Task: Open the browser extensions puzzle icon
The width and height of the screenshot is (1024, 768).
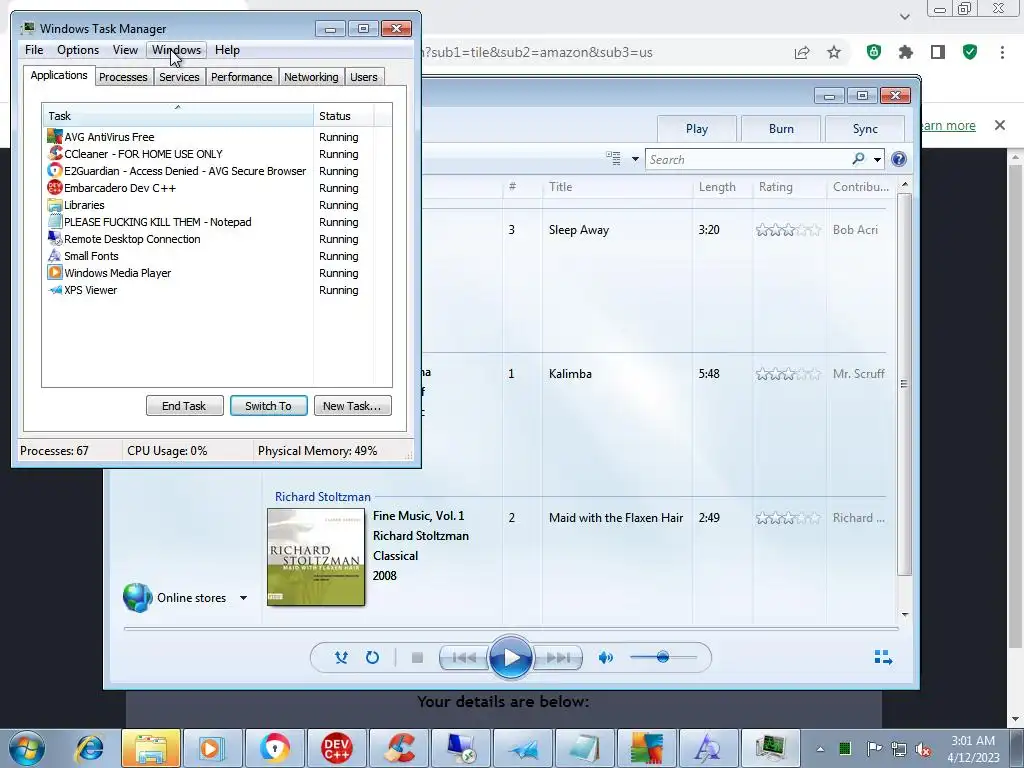Action: coord(906,52)
